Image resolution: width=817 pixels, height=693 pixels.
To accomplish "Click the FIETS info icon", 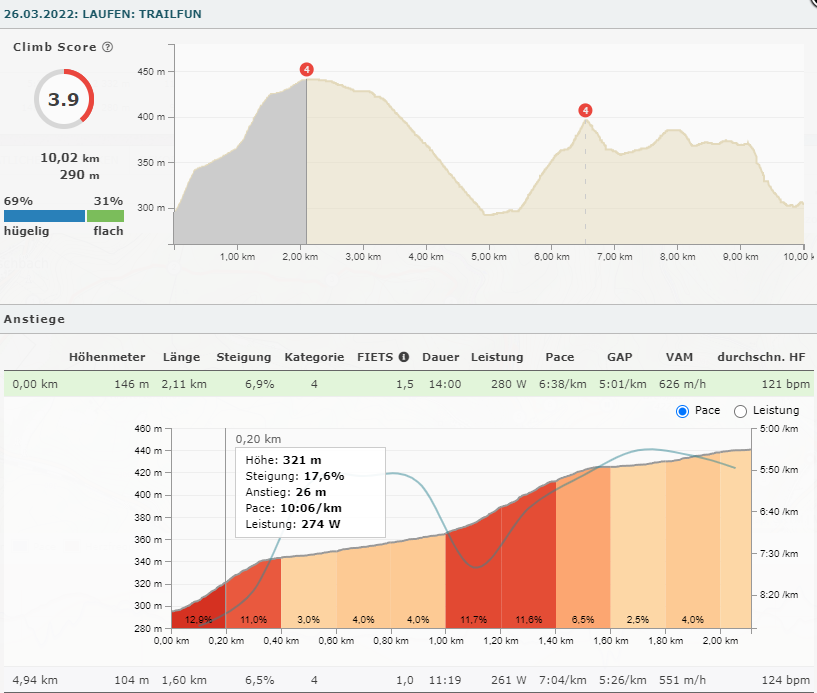I will pyautogui.click(x=404, y=357).
